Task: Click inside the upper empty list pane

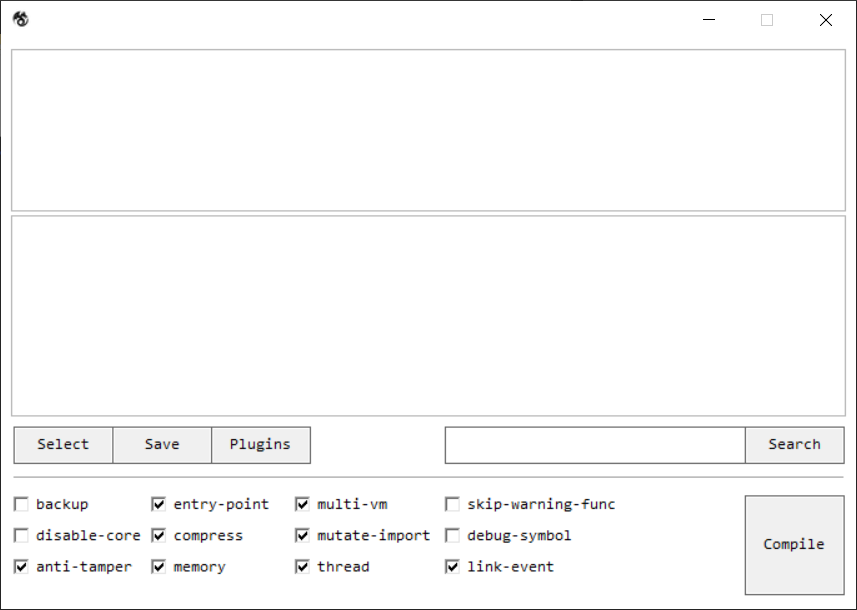Action: click(428, 130)
